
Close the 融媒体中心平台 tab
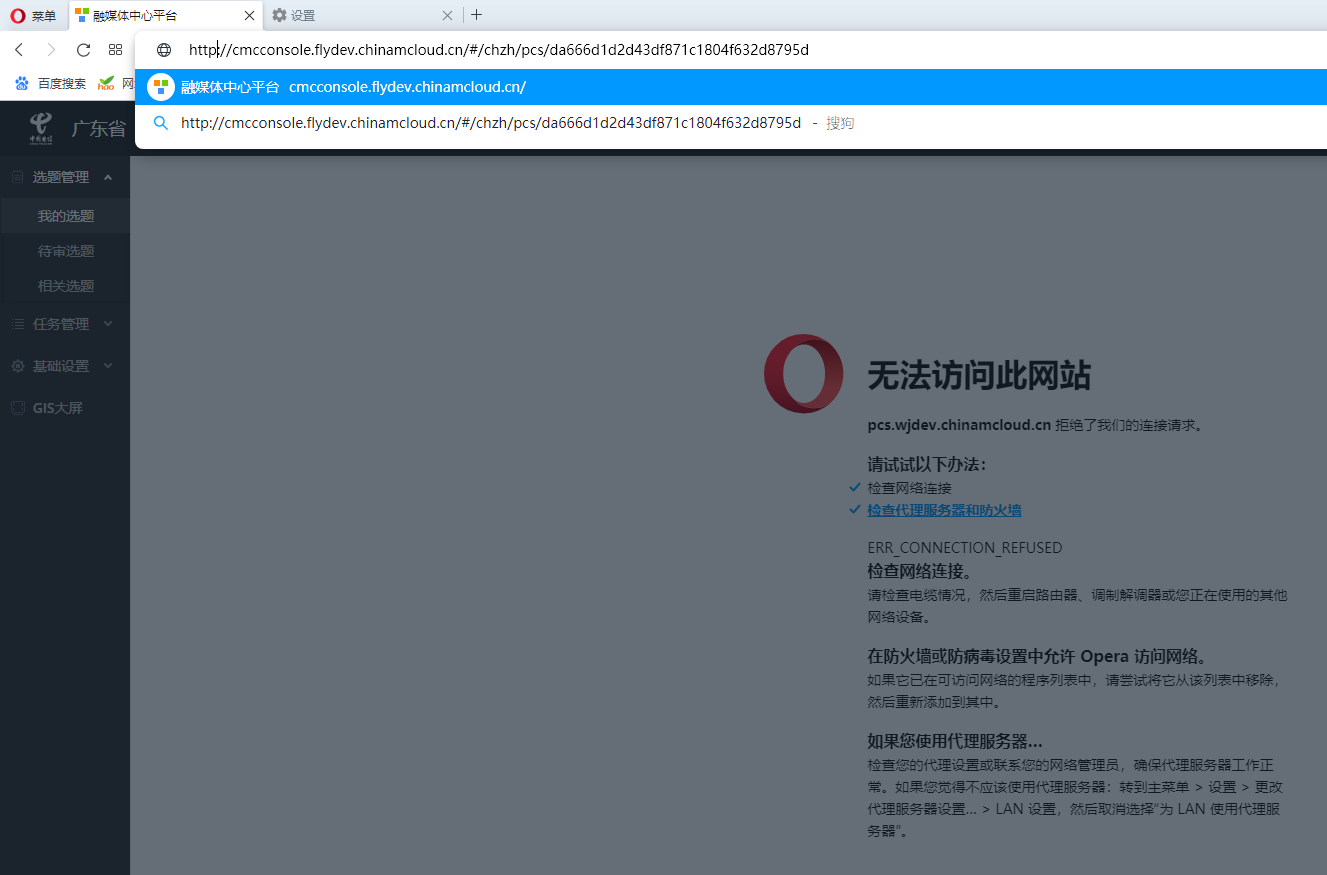point(249,15)
